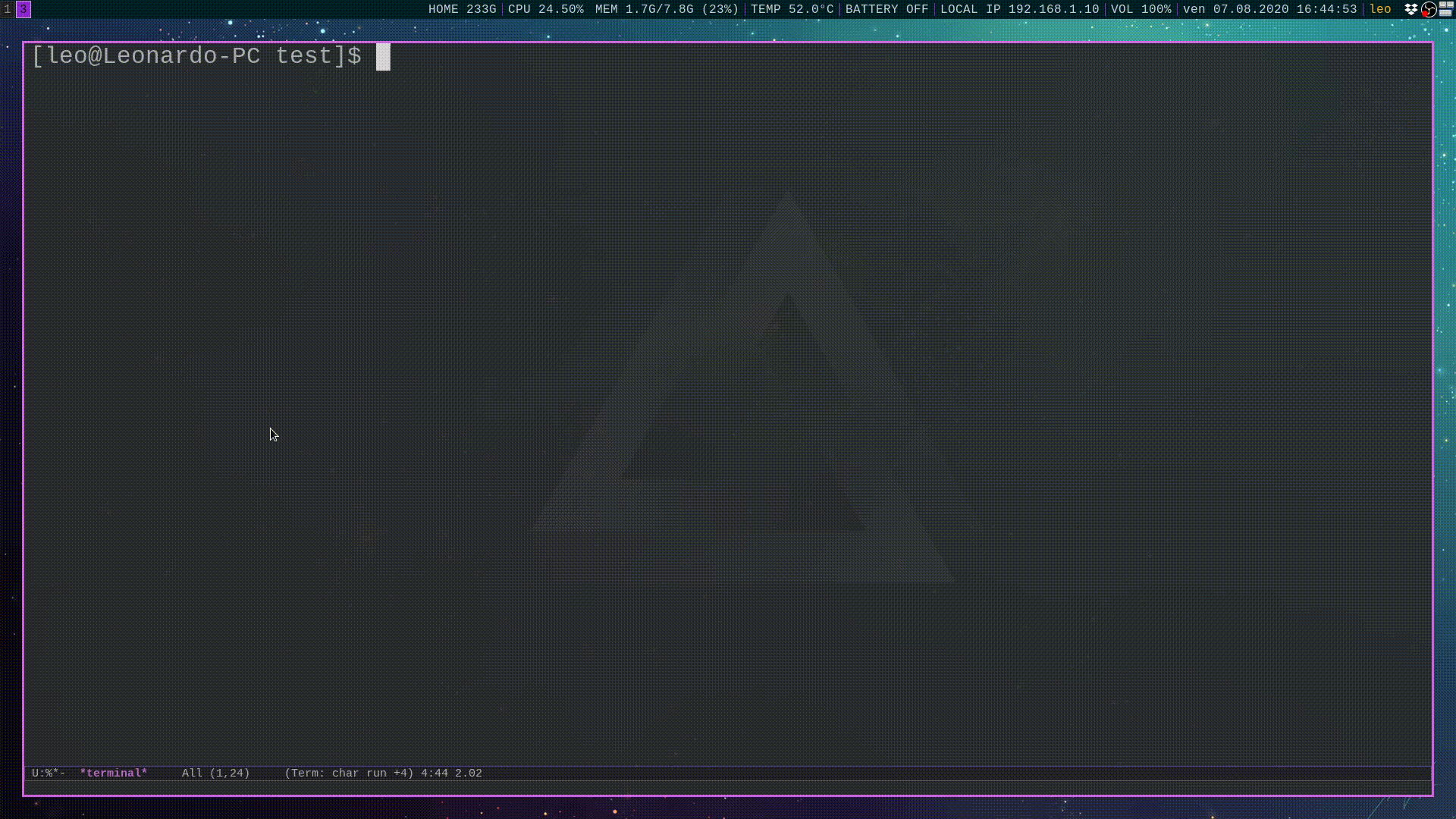Switch to workspace 3
This screenshot has height=819, width=1456.
pyautogui.click(x=24, y=9)
